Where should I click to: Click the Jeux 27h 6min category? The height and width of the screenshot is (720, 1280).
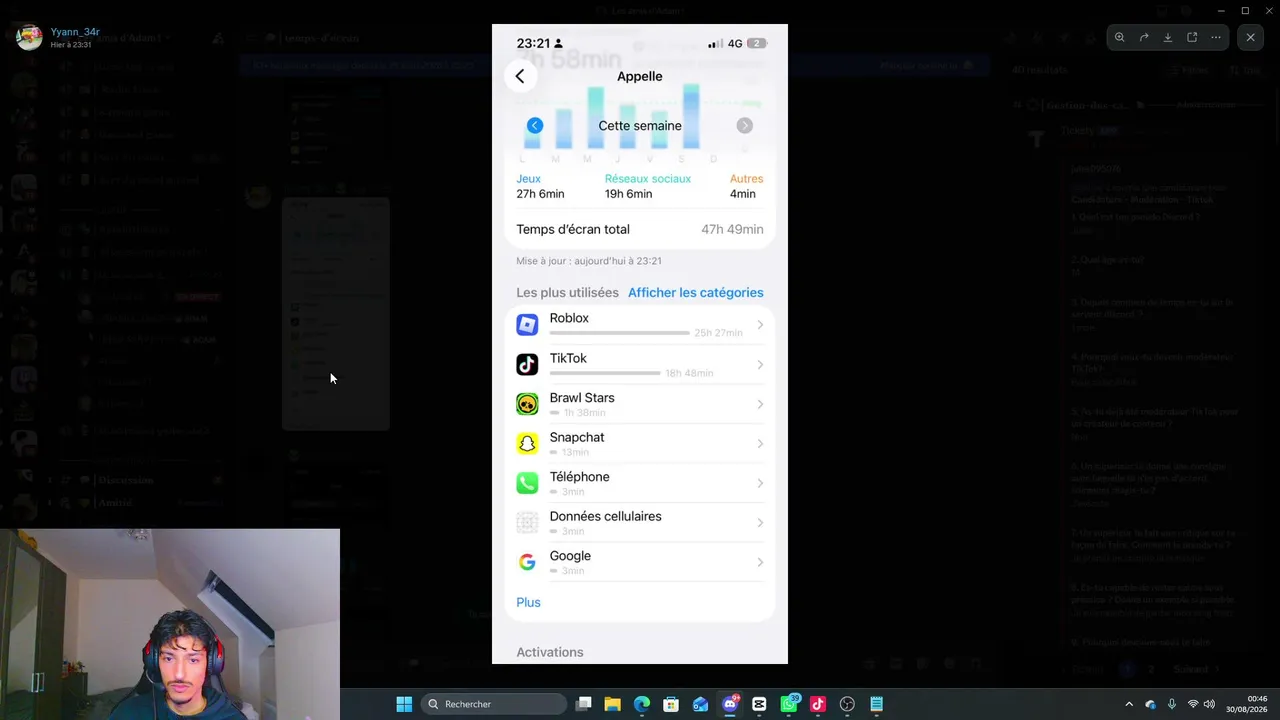coord(540,186)
